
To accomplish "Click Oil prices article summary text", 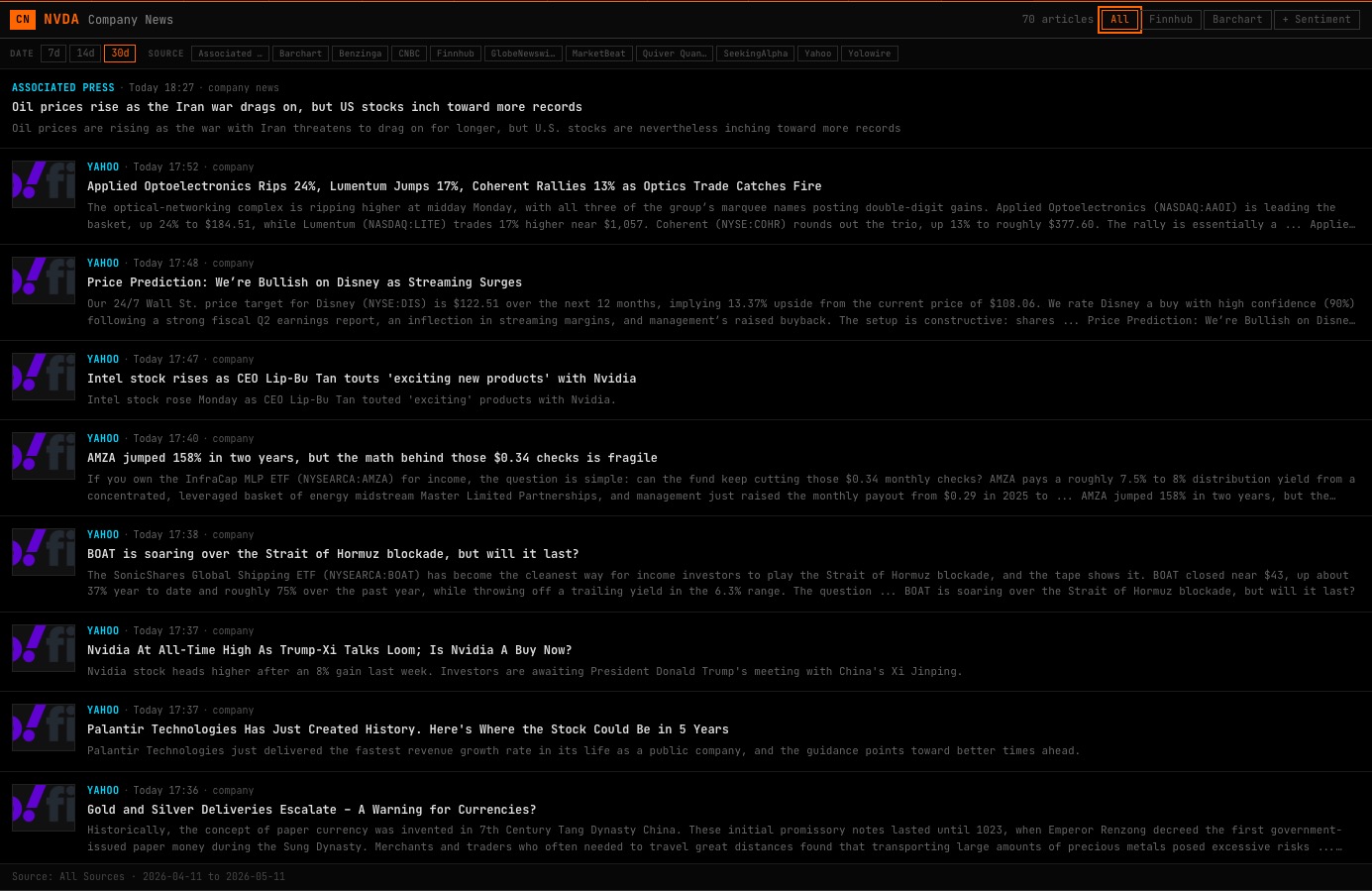I will (x=457, y=129).
